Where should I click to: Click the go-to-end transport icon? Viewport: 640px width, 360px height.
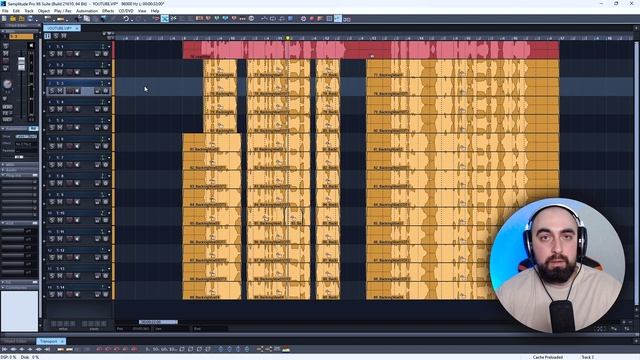47,349
